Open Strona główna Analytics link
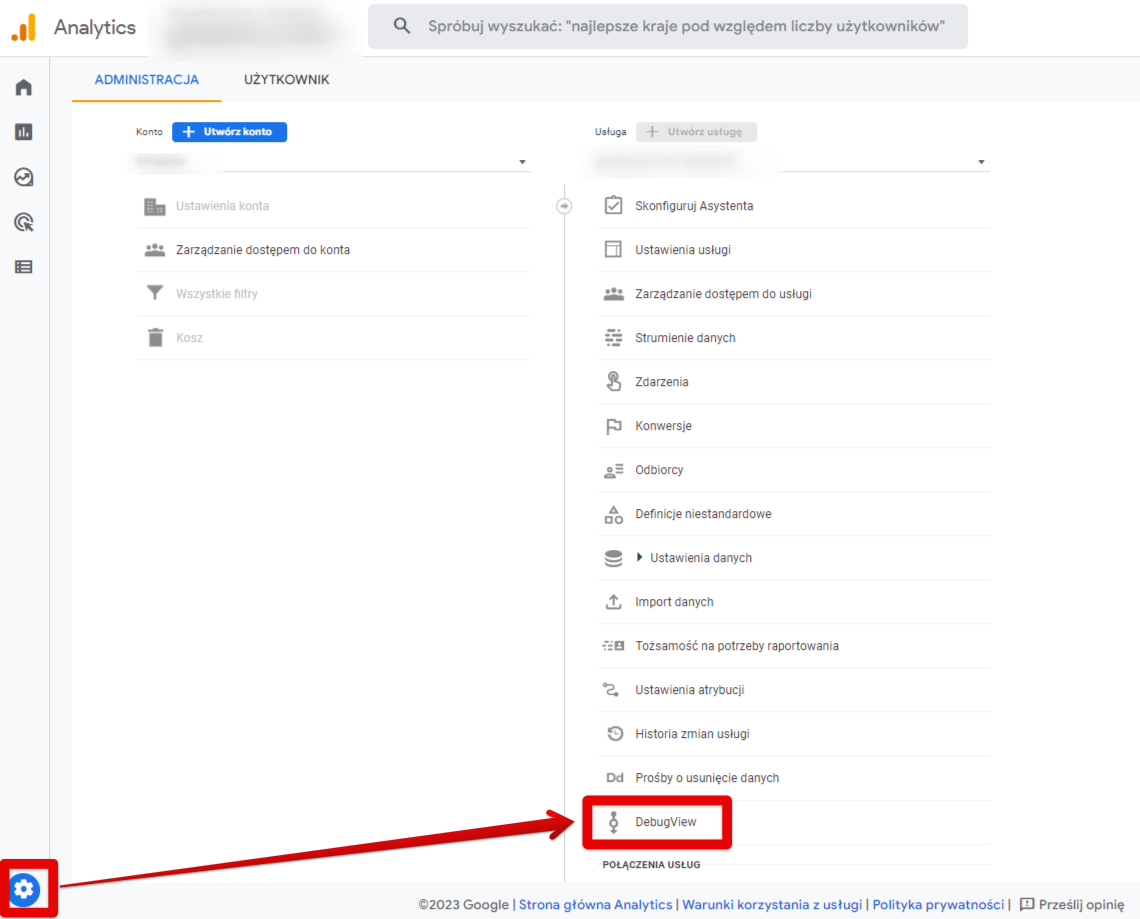The height and width of the screenshot is (919, 1140). click(x=595, y=904)
